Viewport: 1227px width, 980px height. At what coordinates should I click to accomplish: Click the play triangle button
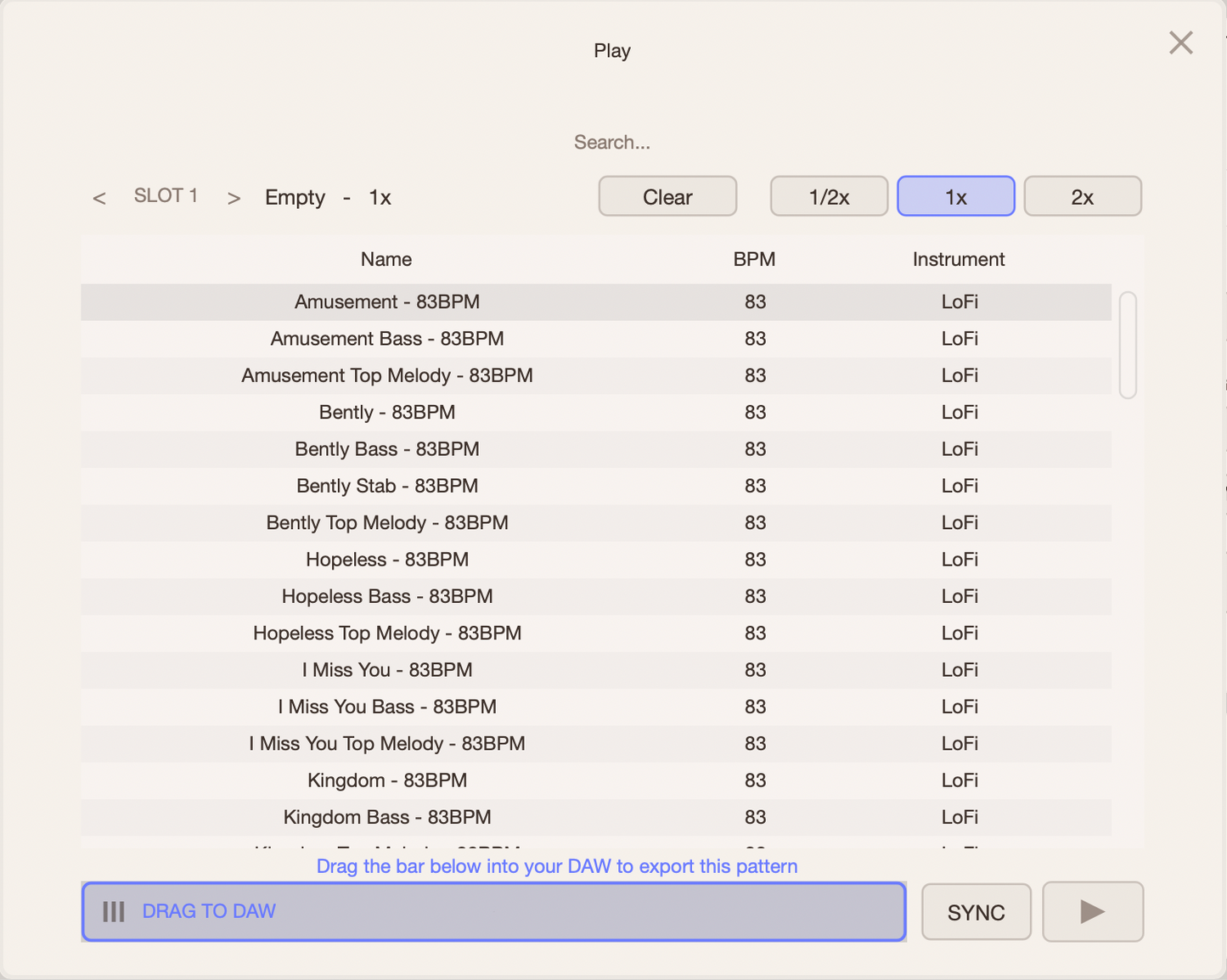click(x=1092, y=911)
